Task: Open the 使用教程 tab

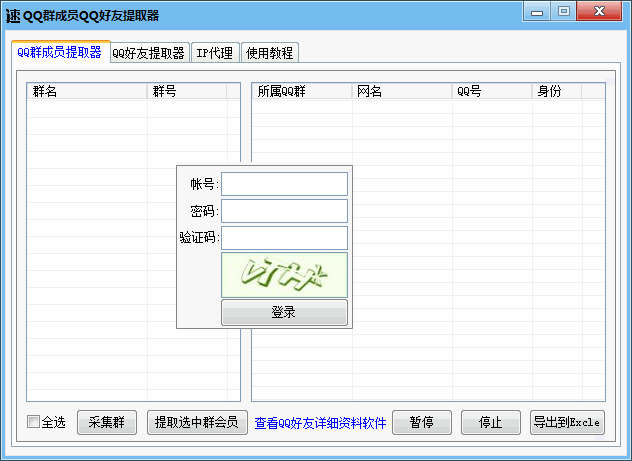Action: click(270, 53)
